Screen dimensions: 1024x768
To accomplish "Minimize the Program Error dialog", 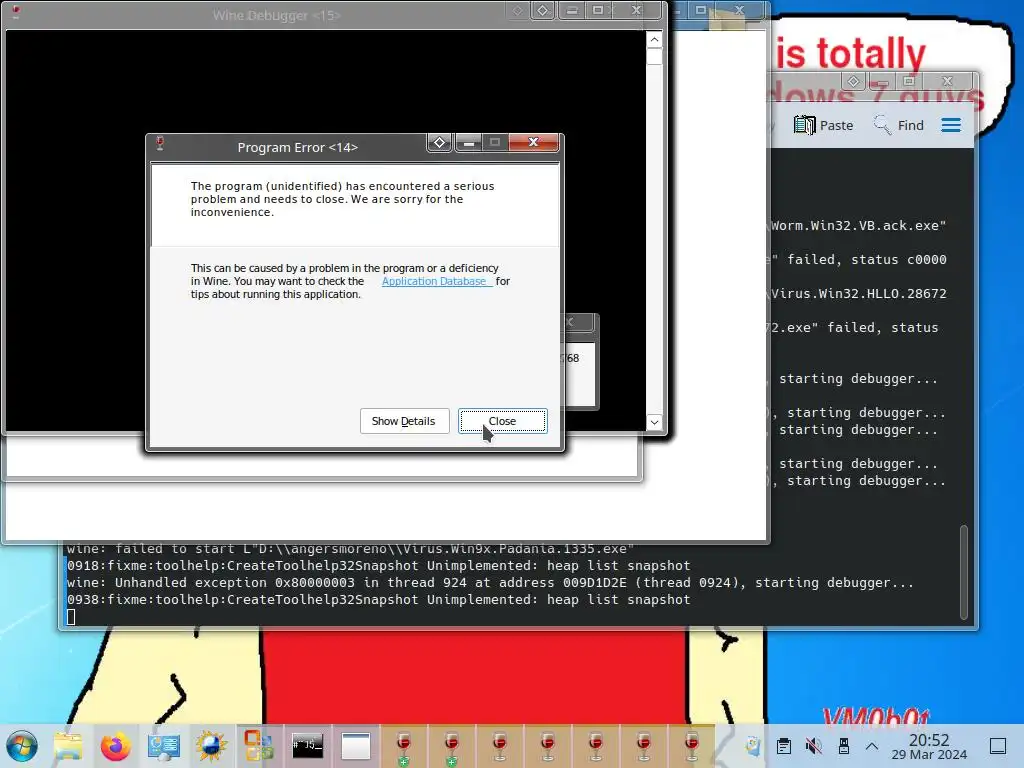I will [x=468, y=142].
